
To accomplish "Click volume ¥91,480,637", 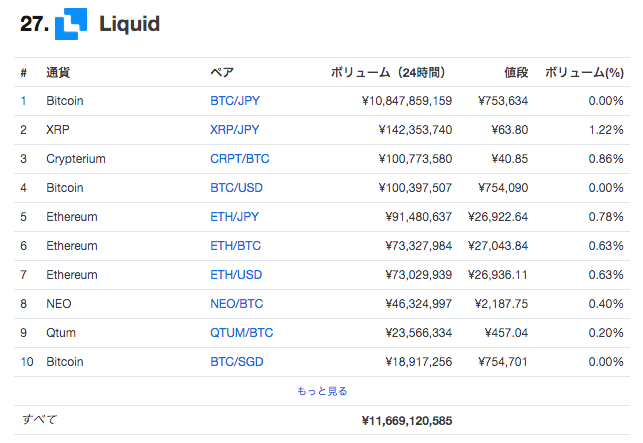I will (x=419, y=217).
